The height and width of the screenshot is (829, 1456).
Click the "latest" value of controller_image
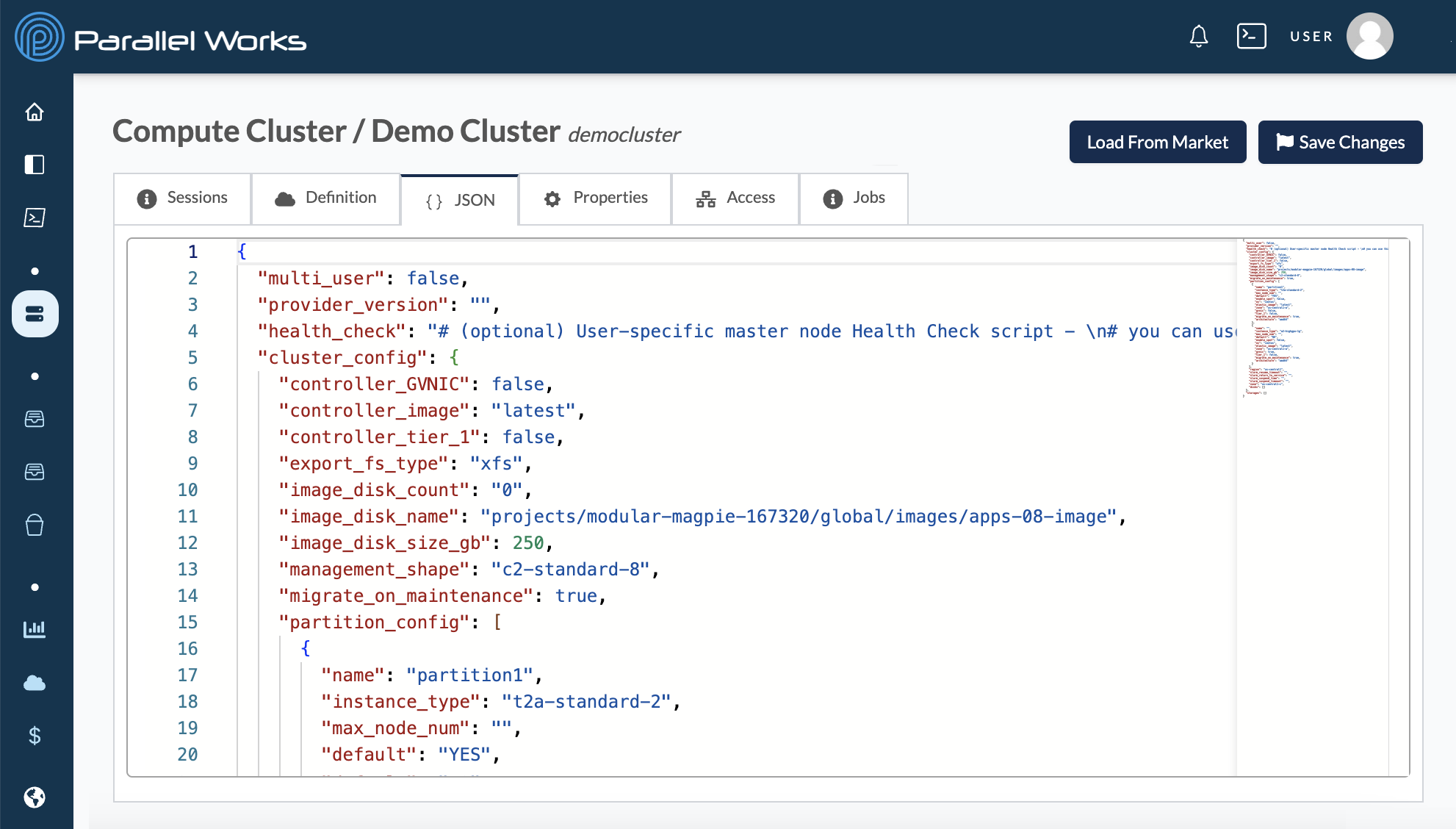533,411
